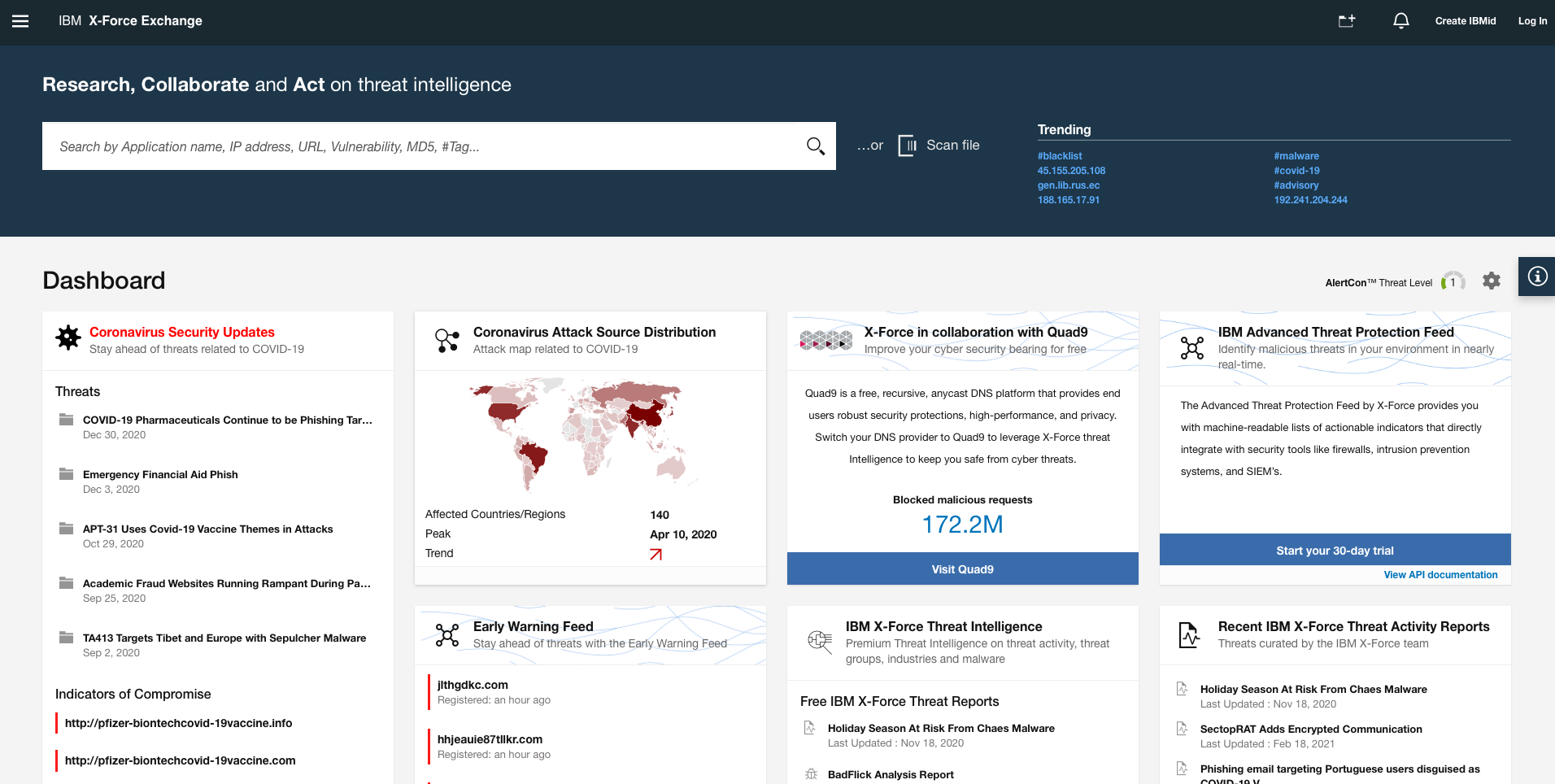Open trending host gen.lib.rus.ec
1555x784 pixels.
(x=1068, y=185)
